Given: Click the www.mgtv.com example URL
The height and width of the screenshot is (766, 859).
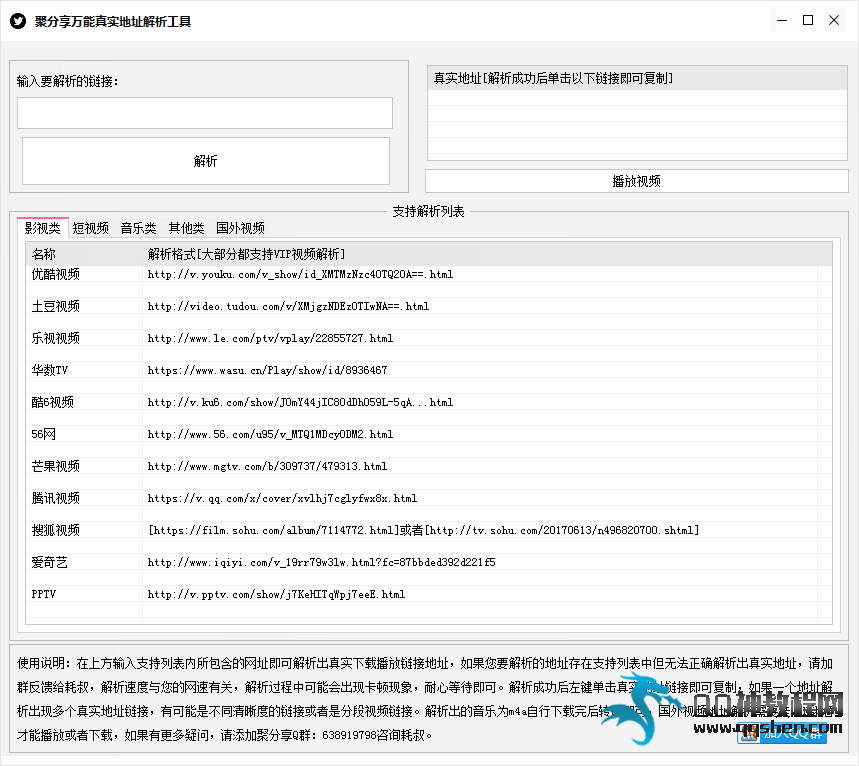Looking at the screenshot, I should click(x=267, y=466).
